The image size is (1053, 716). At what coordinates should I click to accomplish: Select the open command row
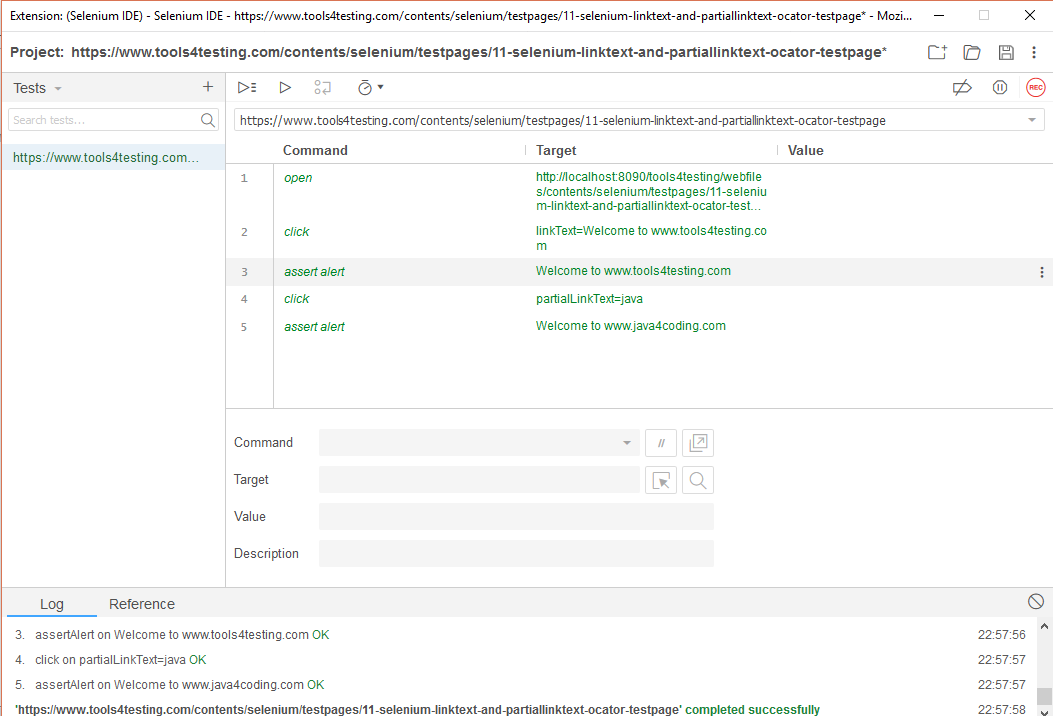pos(639,191)
